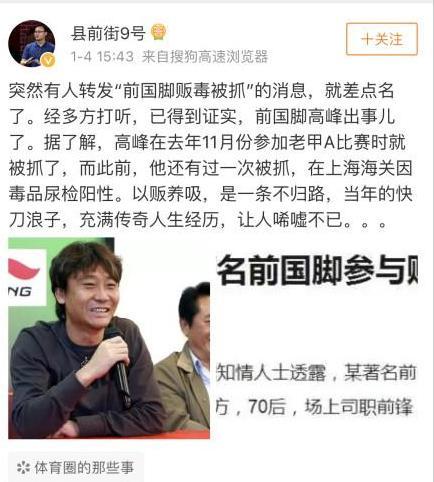This screenshot has width=434, height=482.
Task: Click the plus sign inside the 关注 button
Action: point(367,39)
